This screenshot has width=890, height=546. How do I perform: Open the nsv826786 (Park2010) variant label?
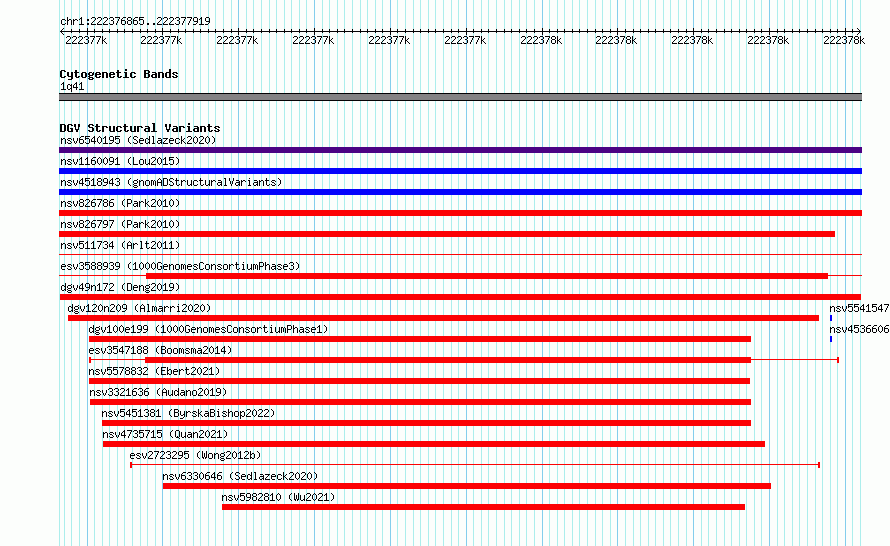(120, 203)
